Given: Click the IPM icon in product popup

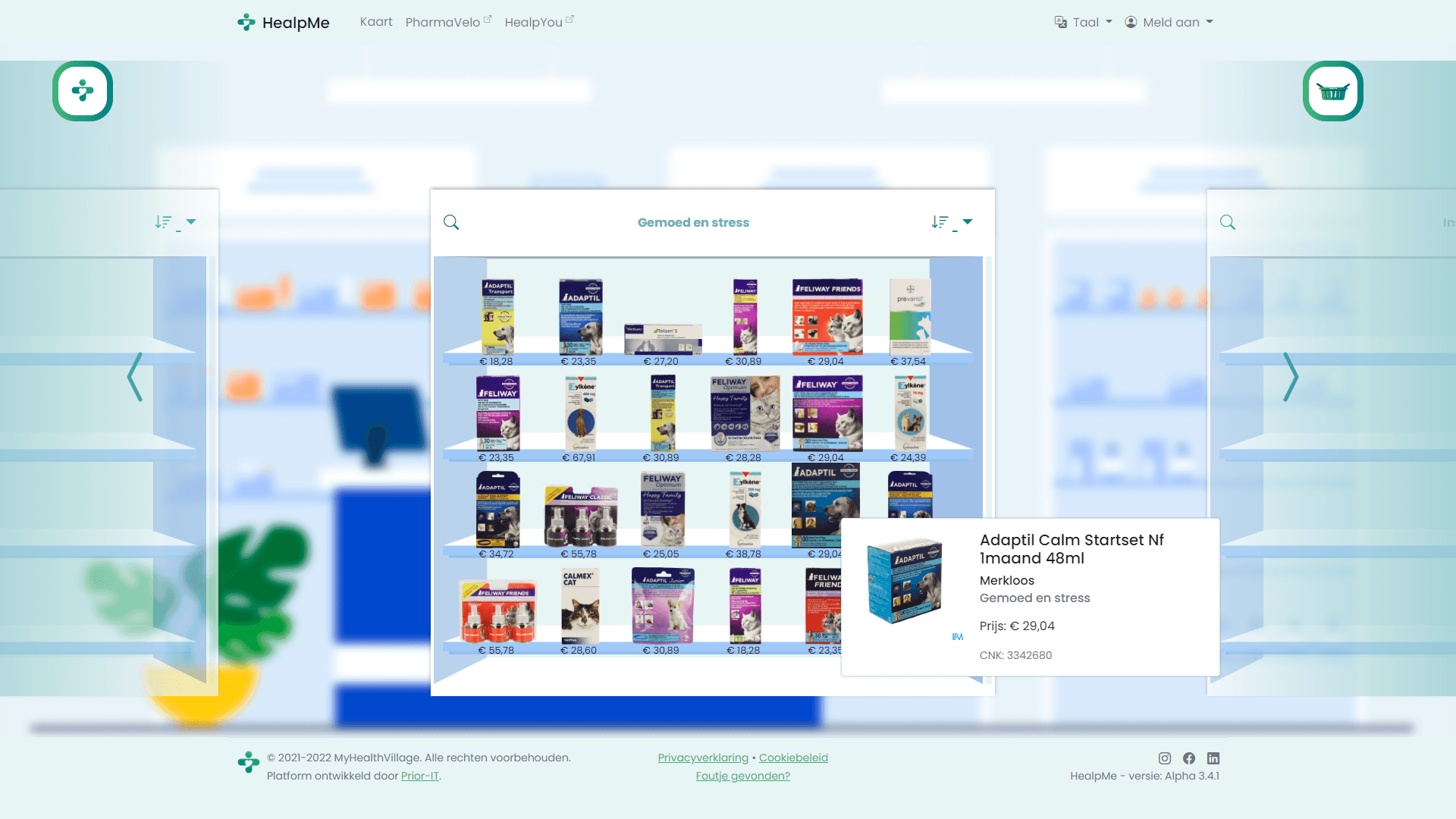Looking at the screenshot, I should (957, 637).
